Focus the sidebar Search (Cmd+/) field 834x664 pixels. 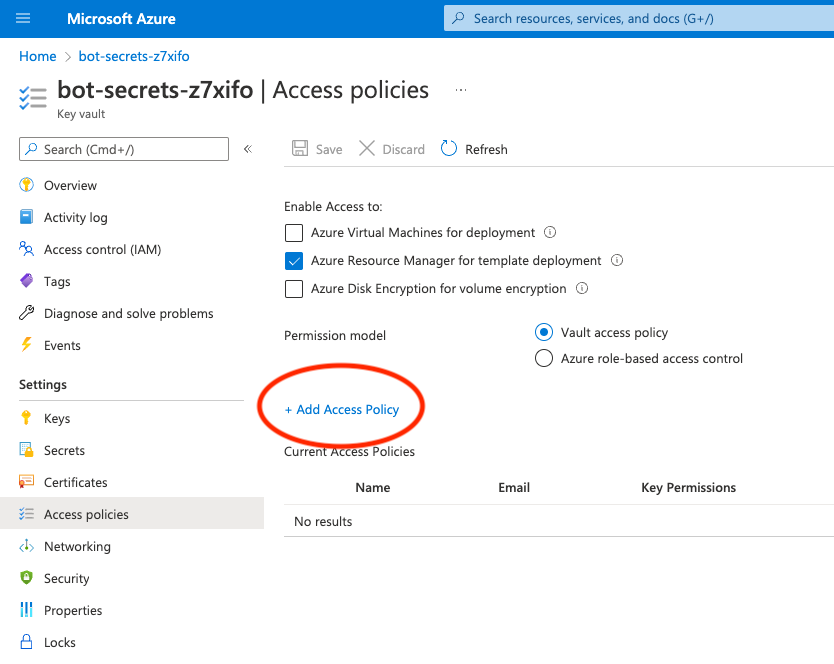tap(124, 149)
